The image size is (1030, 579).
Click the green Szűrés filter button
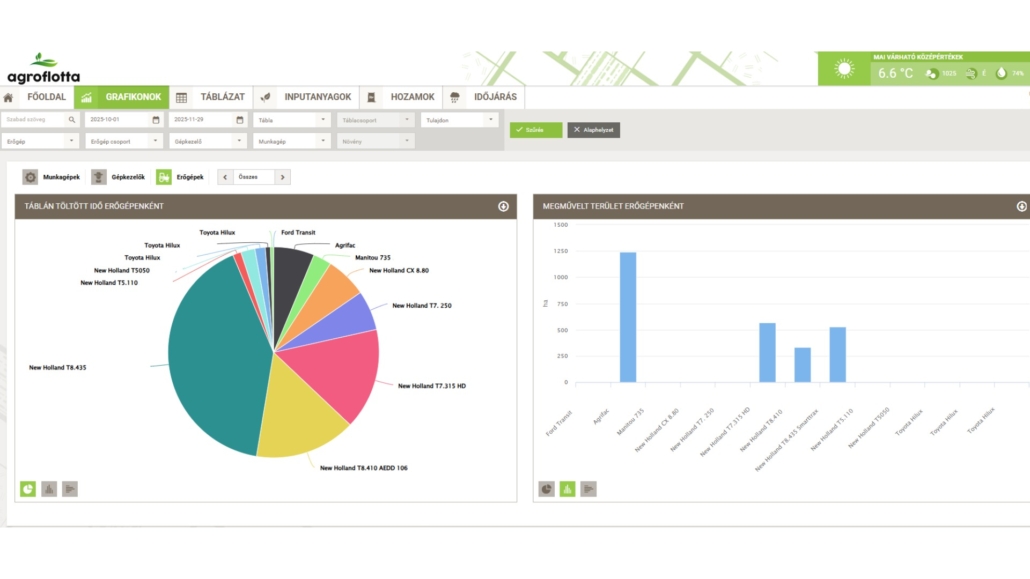[536, 130]
